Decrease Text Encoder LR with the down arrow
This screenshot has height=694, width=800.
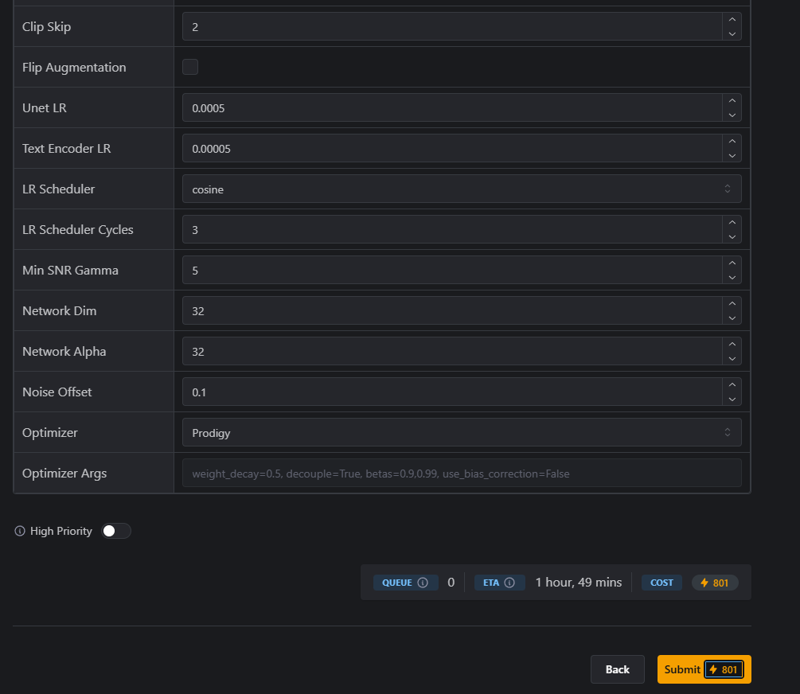pos(732,156)
